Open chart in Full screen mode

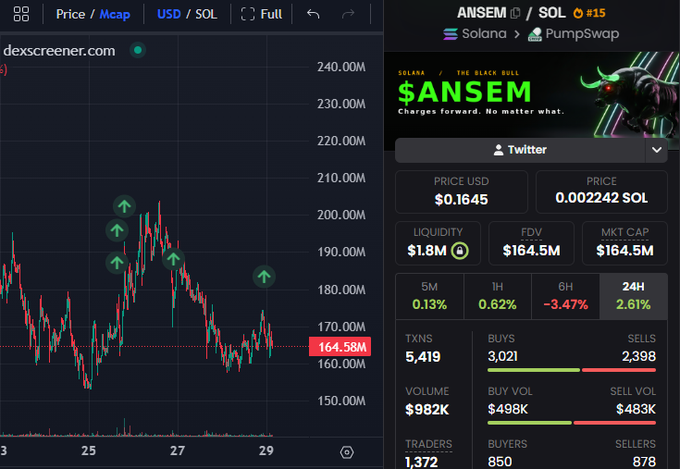point(262,14)
